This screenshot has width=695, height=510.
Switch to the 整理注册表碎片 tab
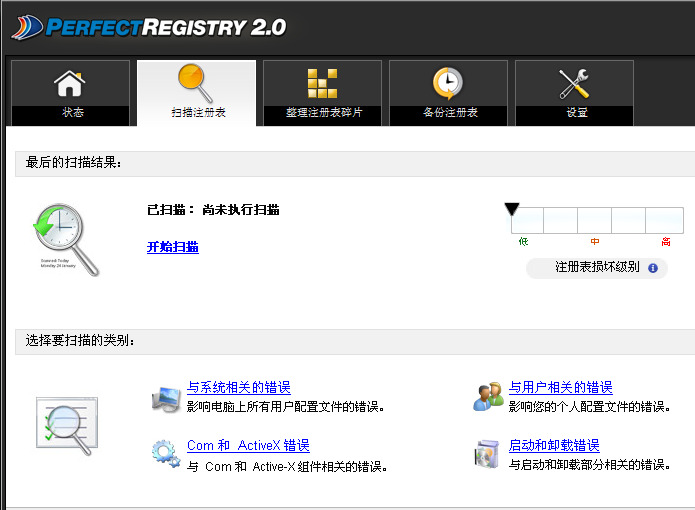tap(322, 93)
